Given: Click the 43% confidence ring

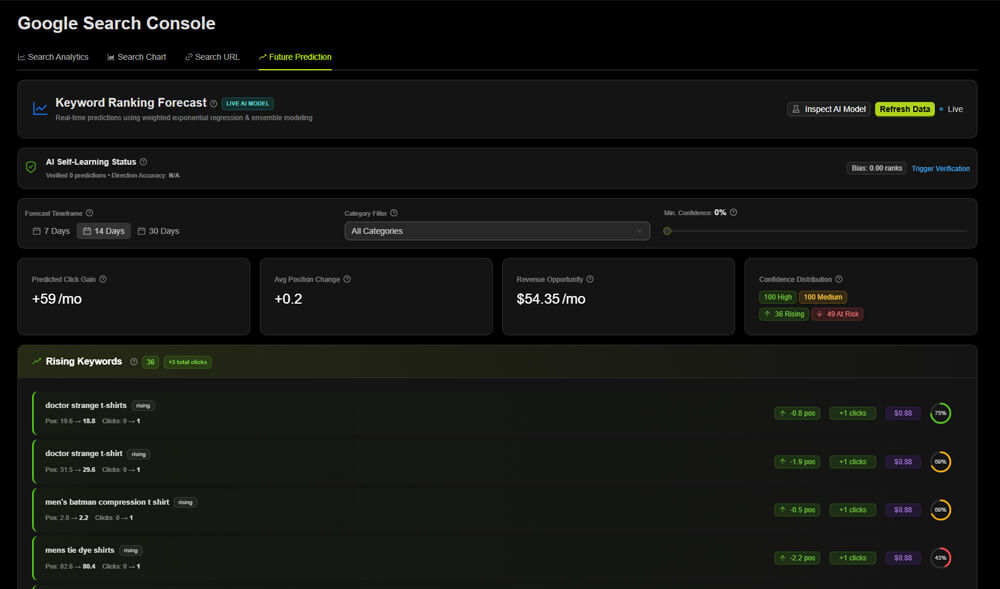Looking at the screenshot, I should tap(941, 558).
